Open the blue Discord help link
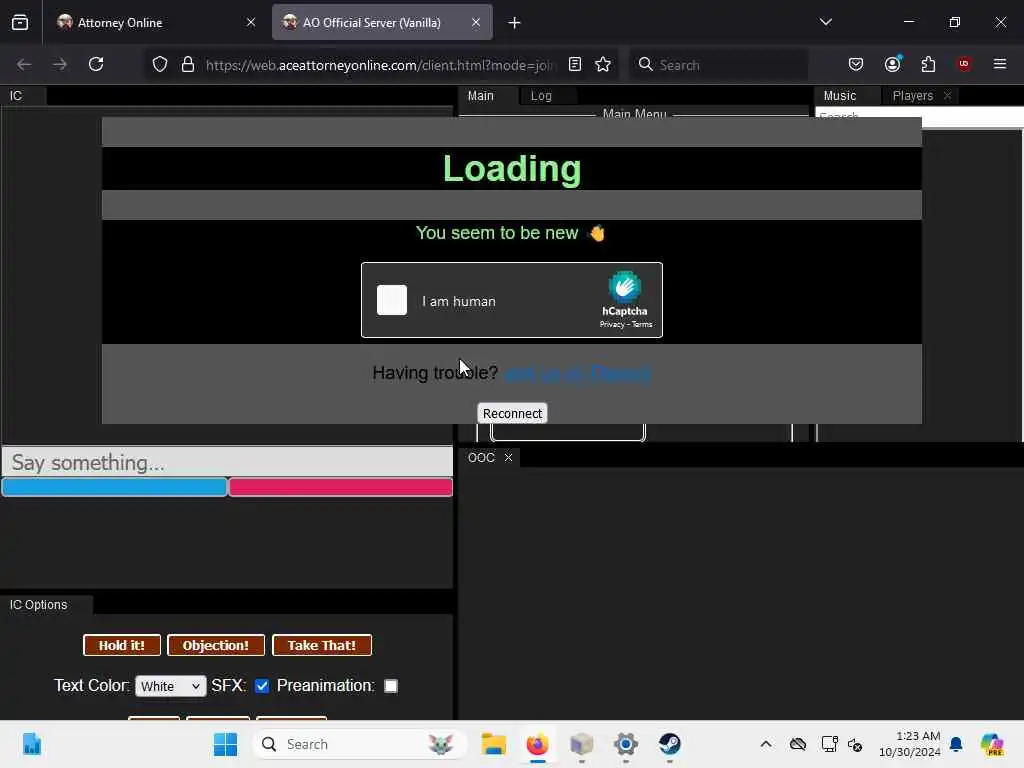 577,374
